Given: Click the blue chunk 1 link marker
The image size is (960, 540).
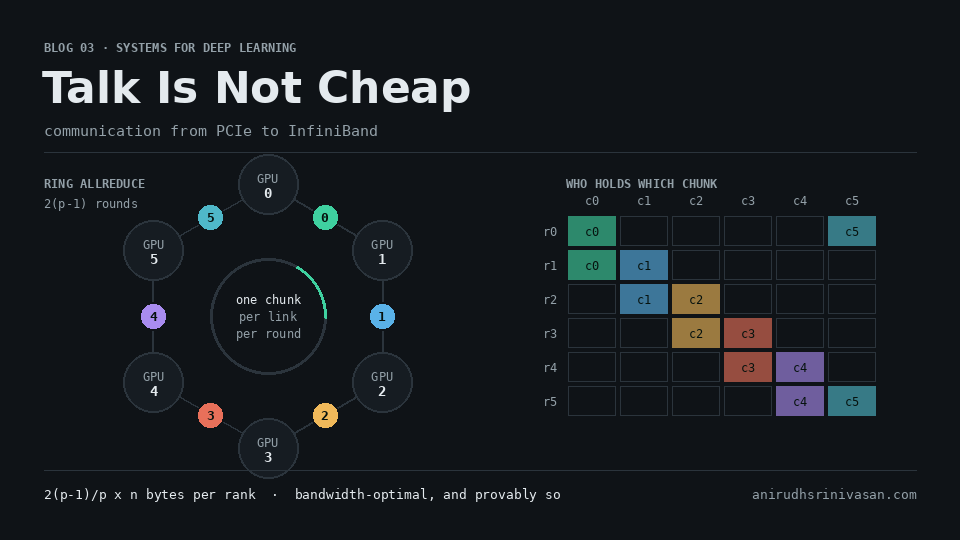Looking at the screenshot, I should pos(382,317).
